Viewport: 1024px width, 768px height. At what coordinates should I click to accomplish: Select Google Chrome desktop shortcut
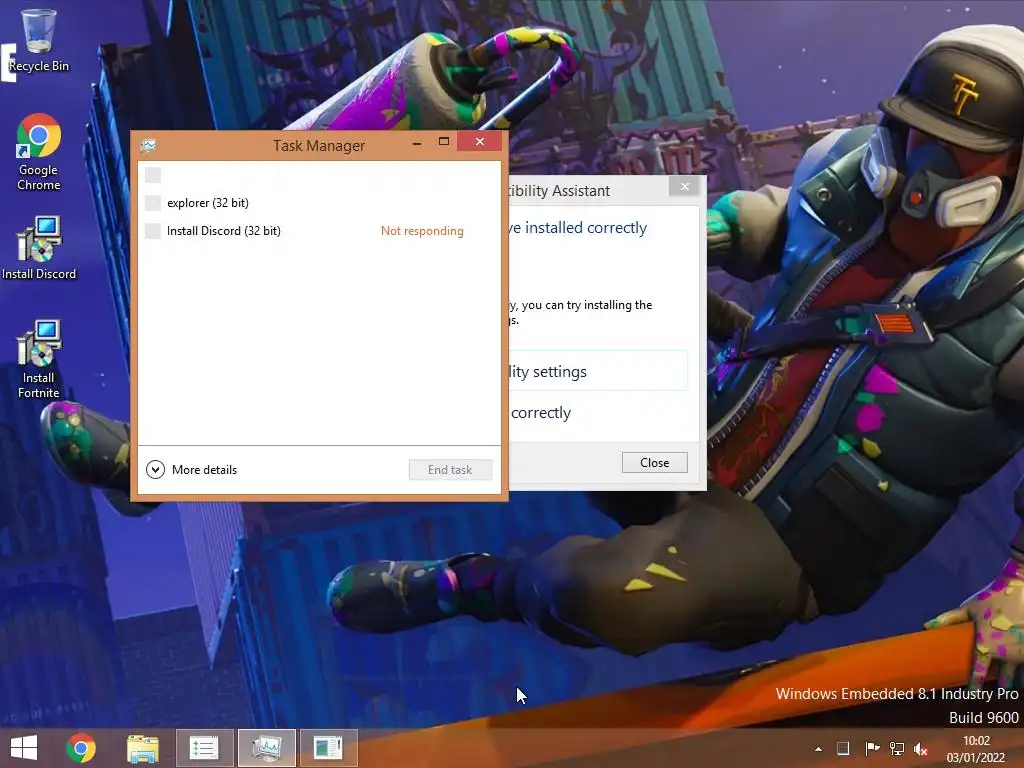pos(39,152)
